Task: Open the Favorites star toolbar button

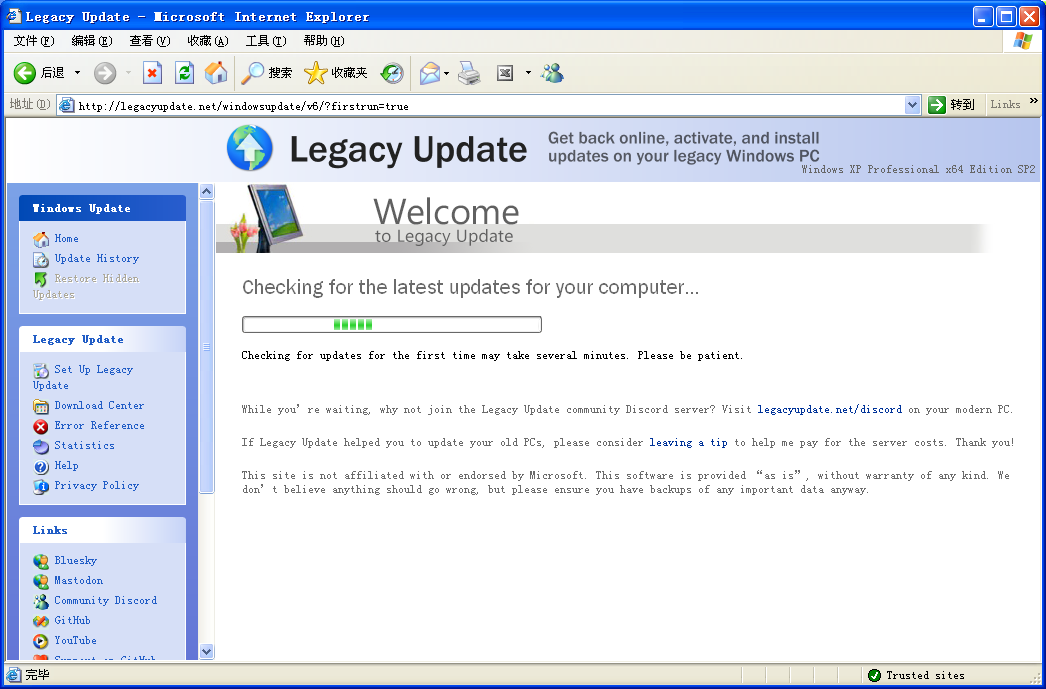Action: click(336, 73)
